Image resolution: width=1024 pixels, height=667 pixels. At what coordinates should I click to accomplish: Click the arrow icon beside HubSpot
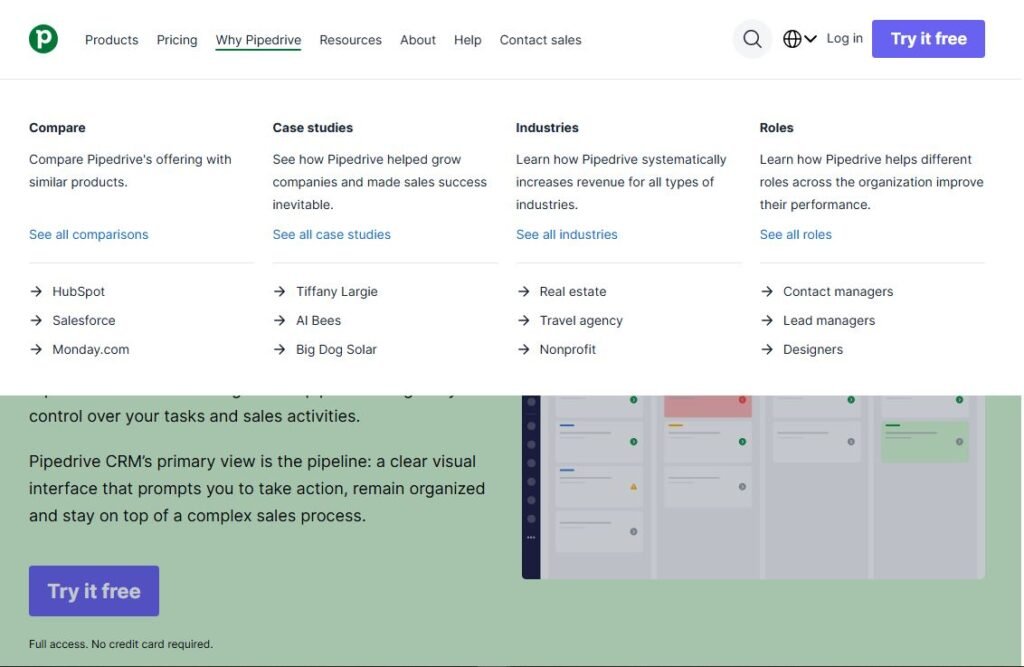[x=35, y=291]
